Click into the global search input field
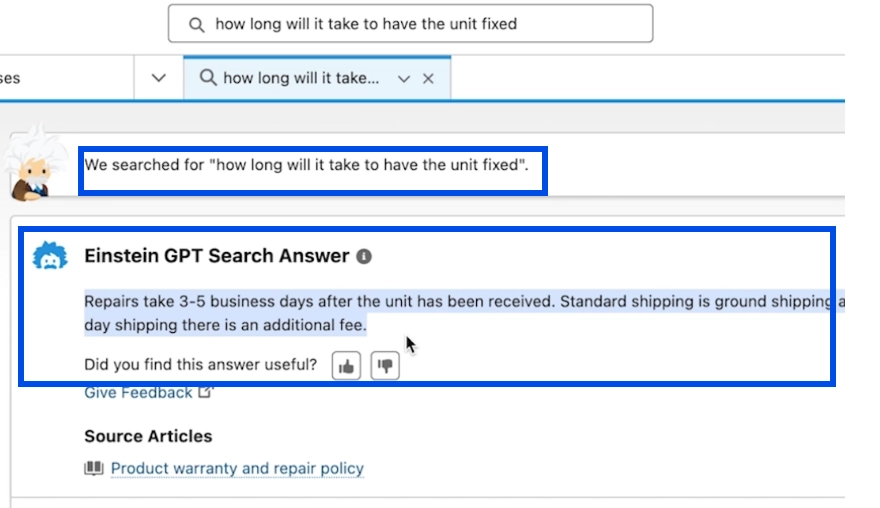Viewport: 880px width, 508px height. coord(410,24)
